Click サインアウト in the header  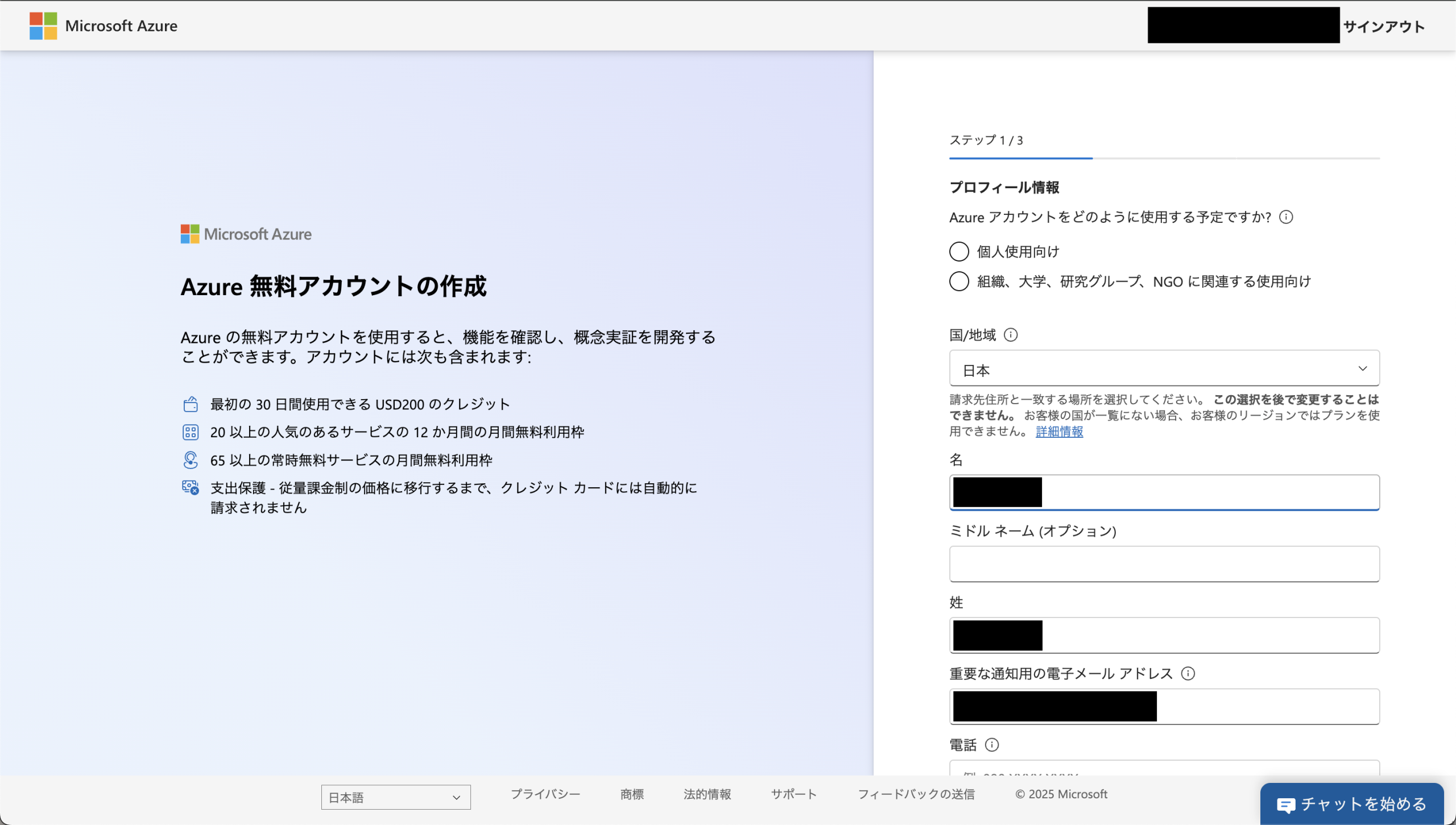[x=1384, y=26]
